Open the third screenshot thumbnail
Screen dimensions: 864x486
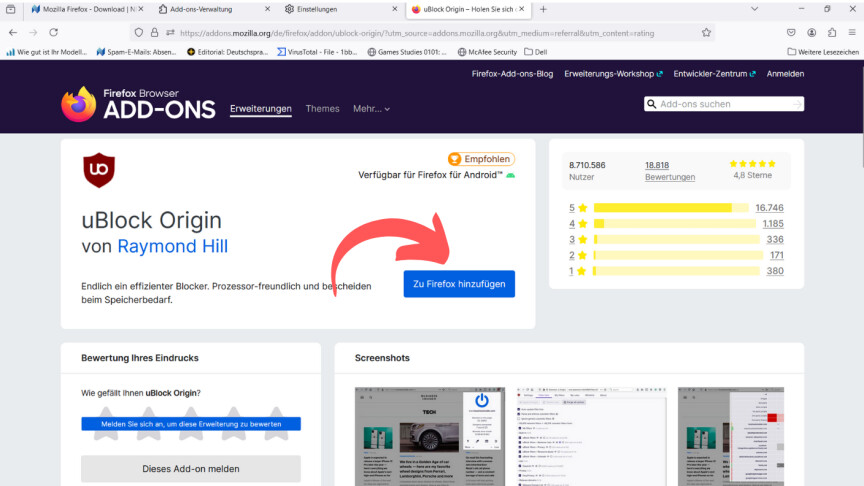coord(731,436)
